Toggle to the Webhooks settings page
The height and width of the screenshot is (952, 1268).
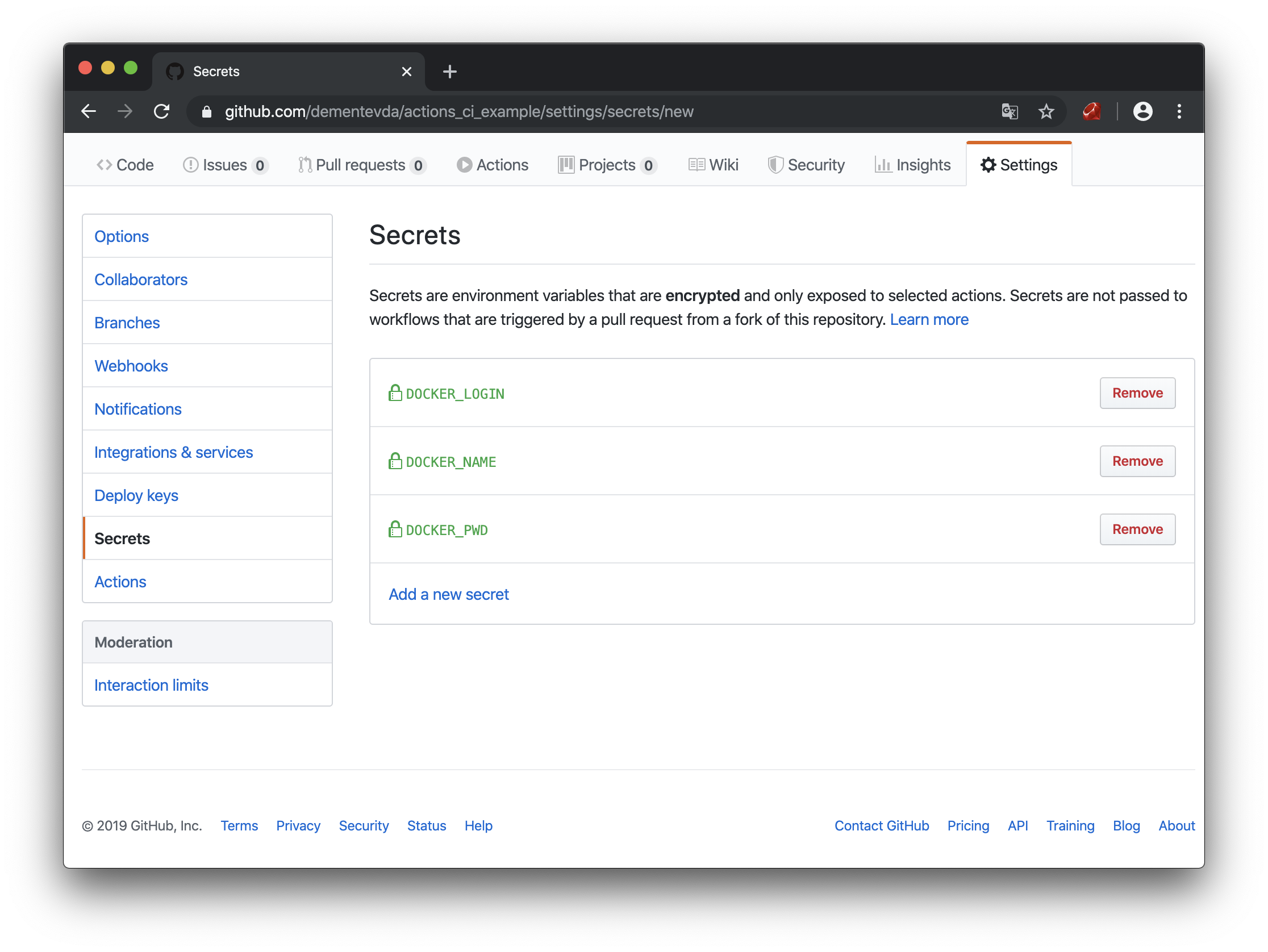[x=130, y=365]
